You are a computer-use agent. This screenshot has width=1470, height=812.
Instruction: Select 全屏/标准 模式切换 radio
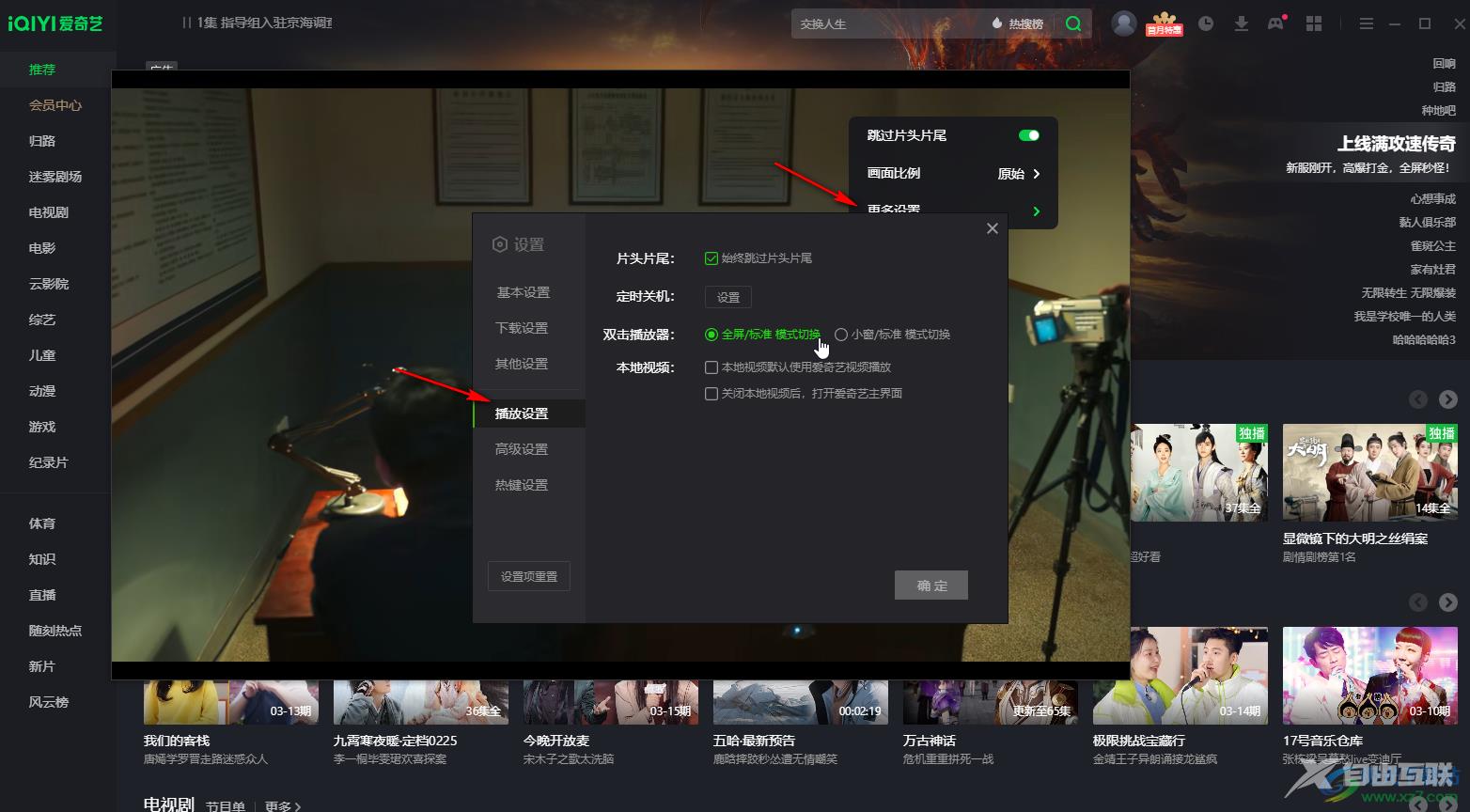coord(712,335)
